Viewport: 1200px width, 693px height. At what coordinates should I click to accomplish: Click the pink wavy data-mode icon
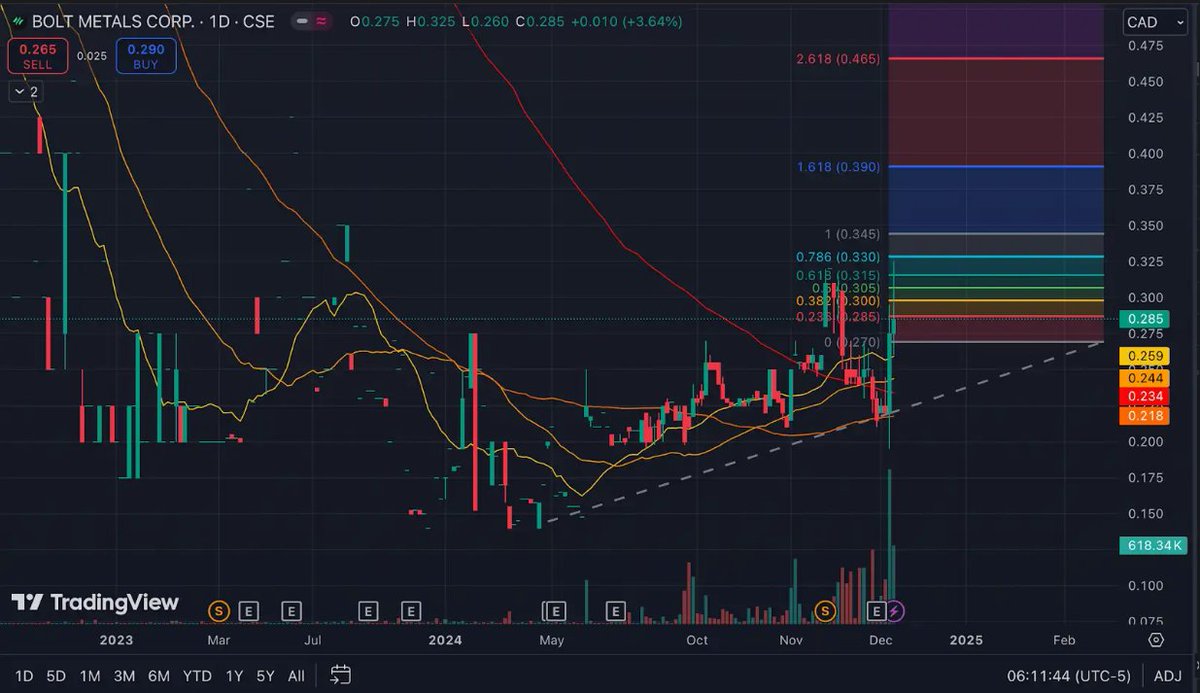click(321, 21)
